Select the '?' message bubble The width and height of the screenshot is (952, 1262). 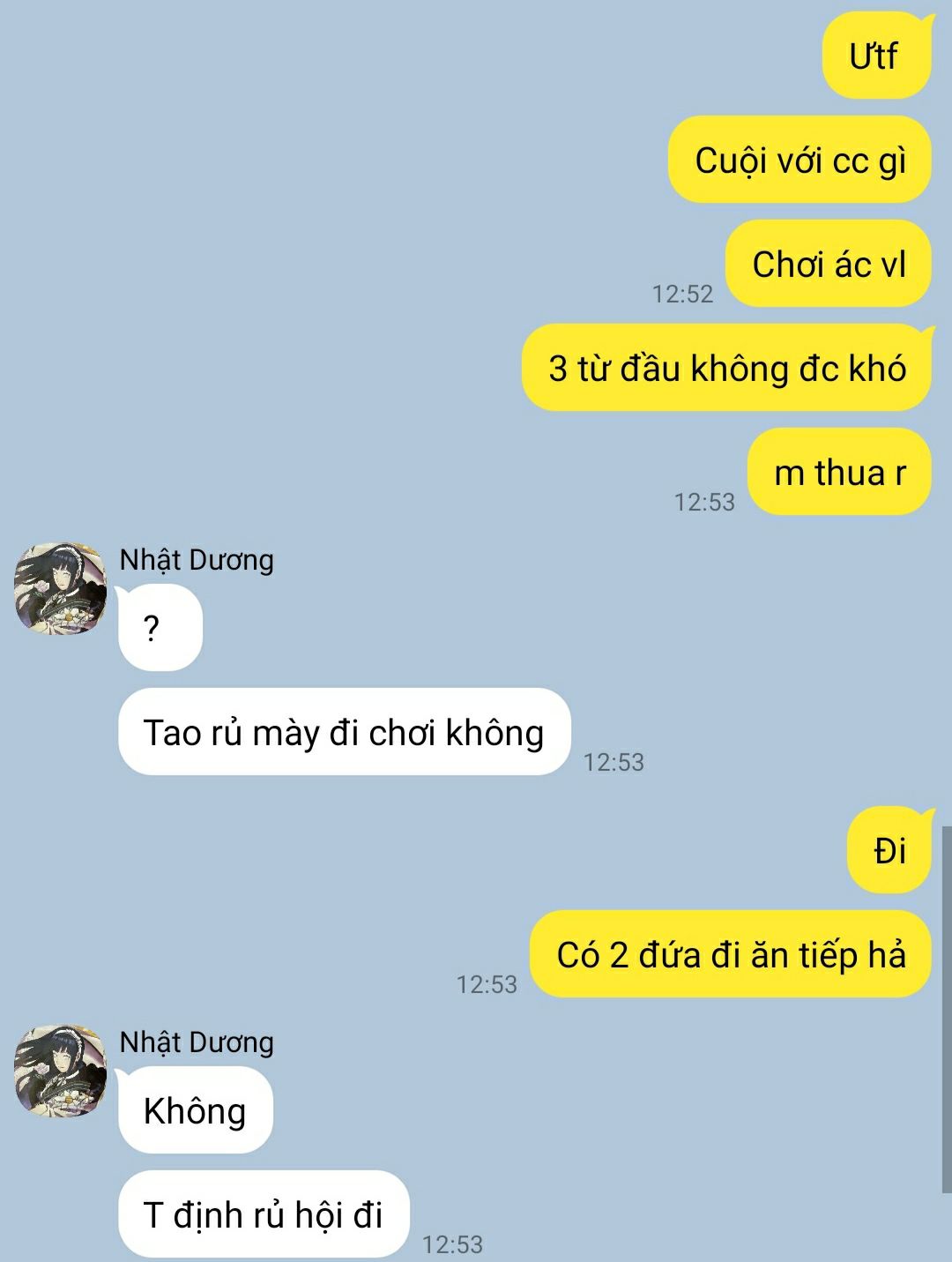tap(160, 628)
